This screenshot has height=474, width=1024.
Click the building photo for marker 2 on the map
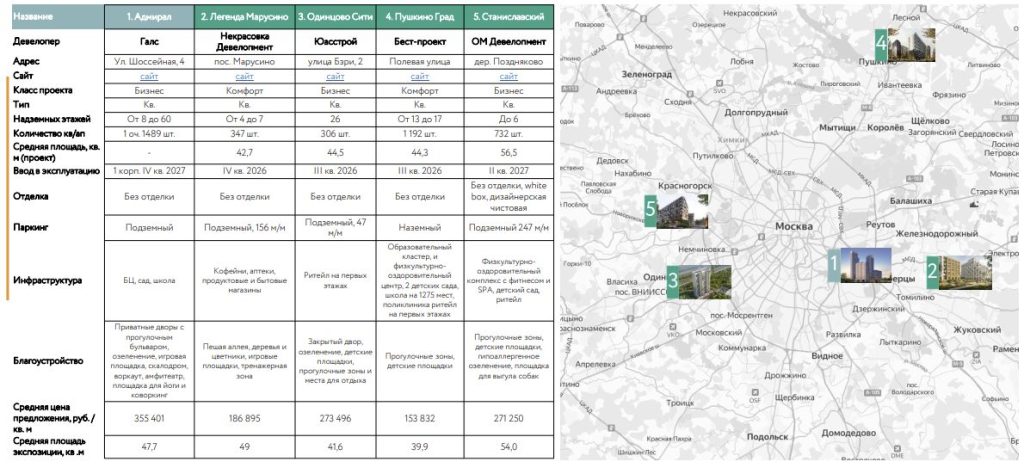[x=965, y=273]
